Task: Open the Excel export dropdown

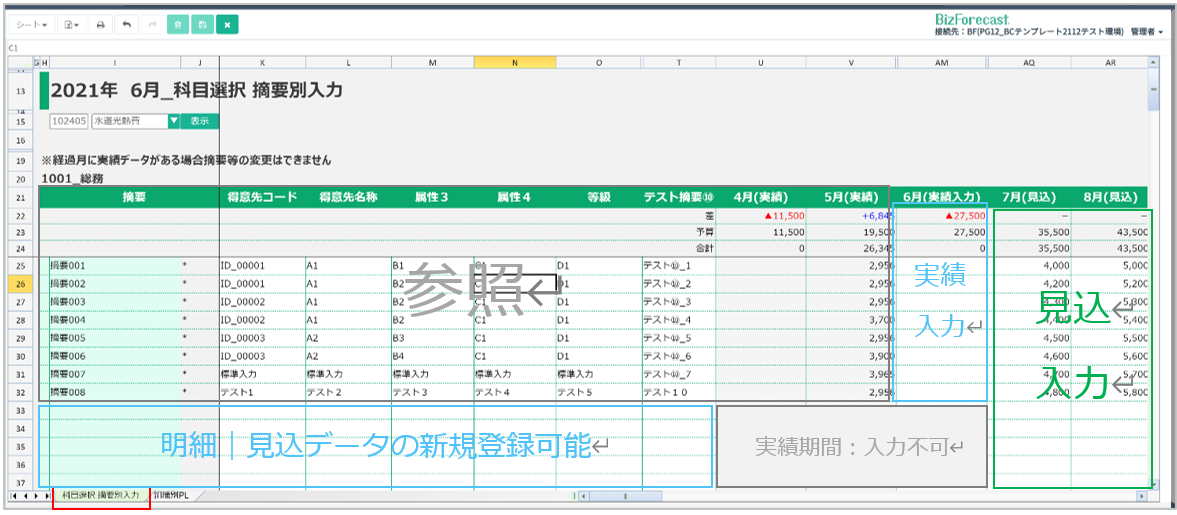Action: point(71,24)
